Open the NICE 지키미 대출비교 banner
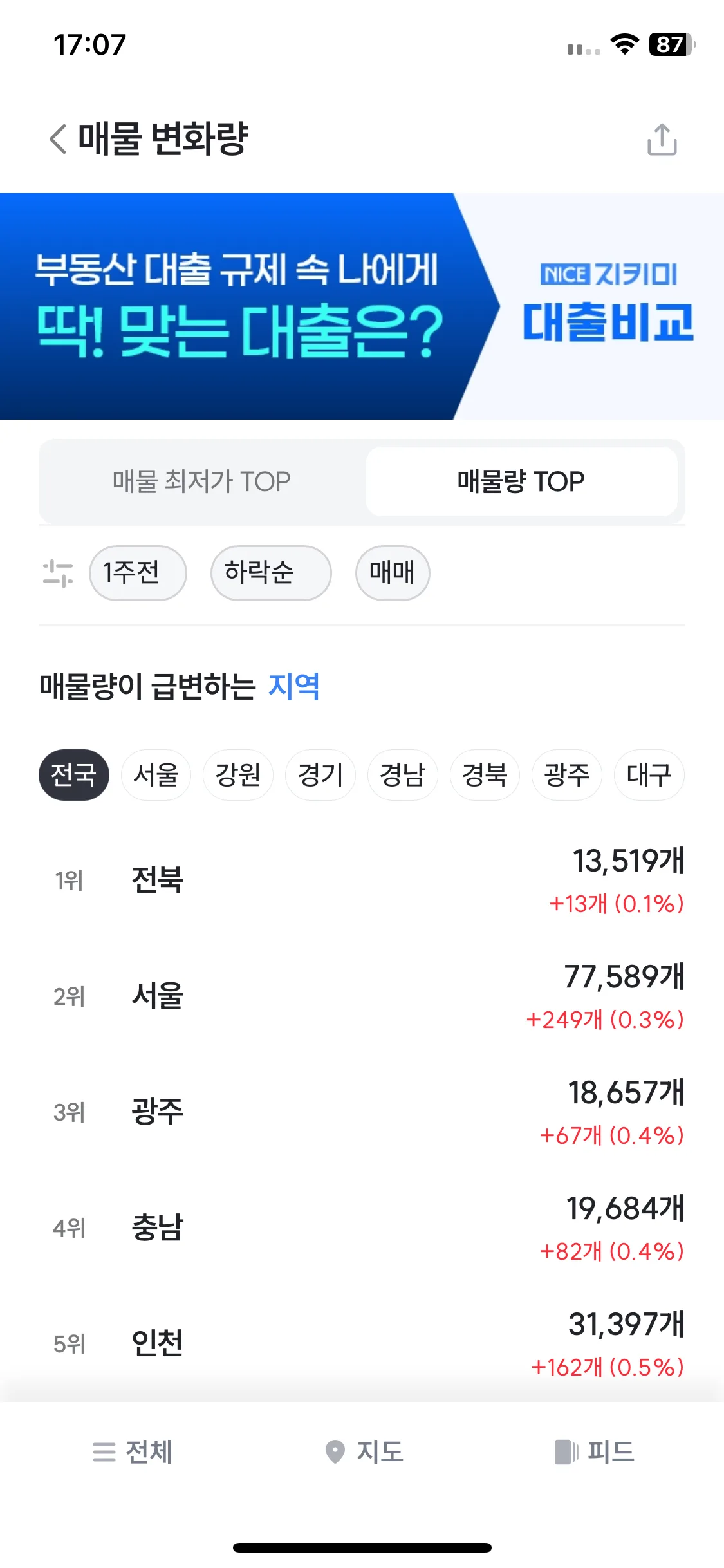724x1568 pixels. tap(362, 306)
